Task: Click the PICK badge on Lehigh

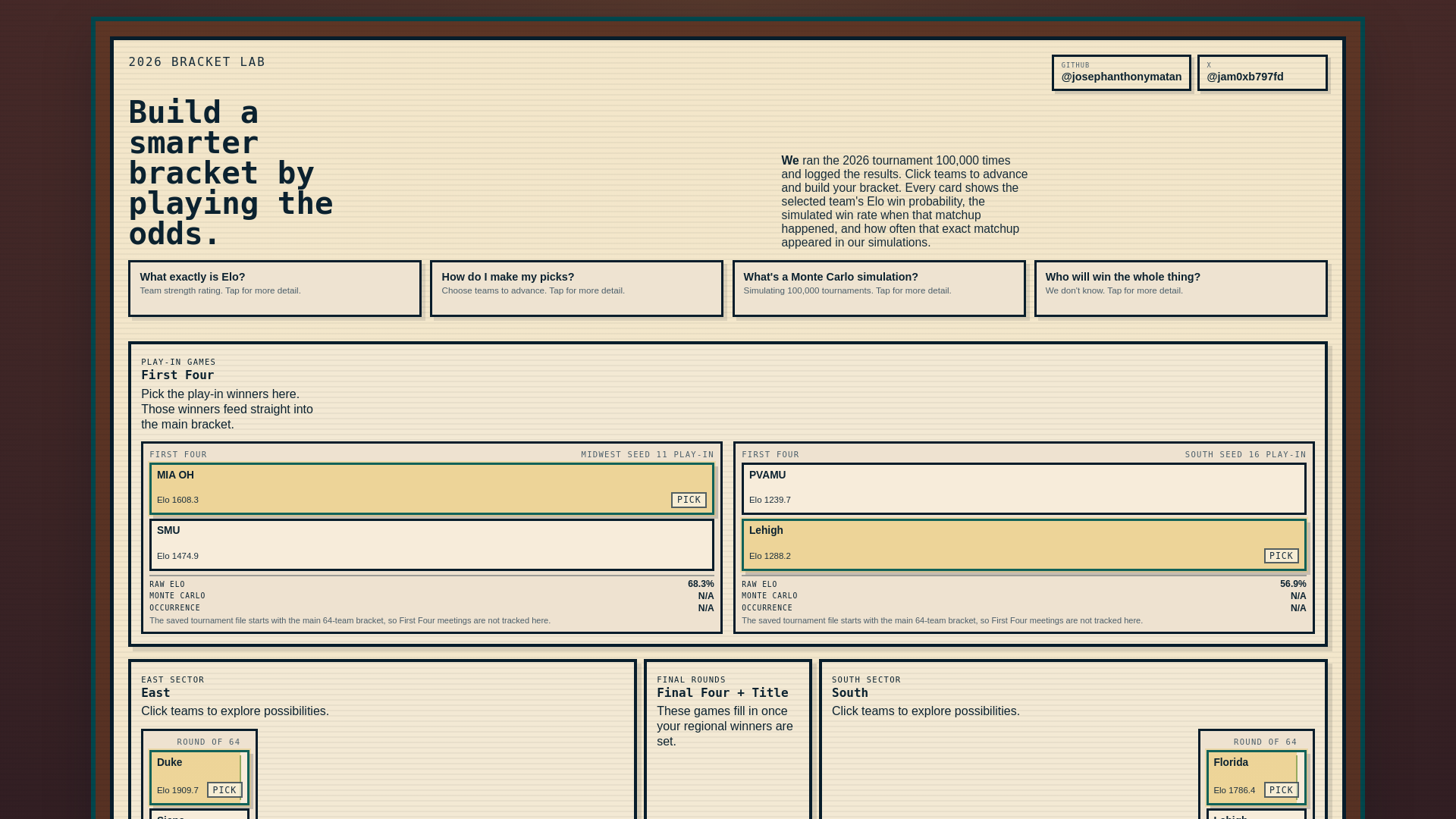Action: [x=1281, y=556]
